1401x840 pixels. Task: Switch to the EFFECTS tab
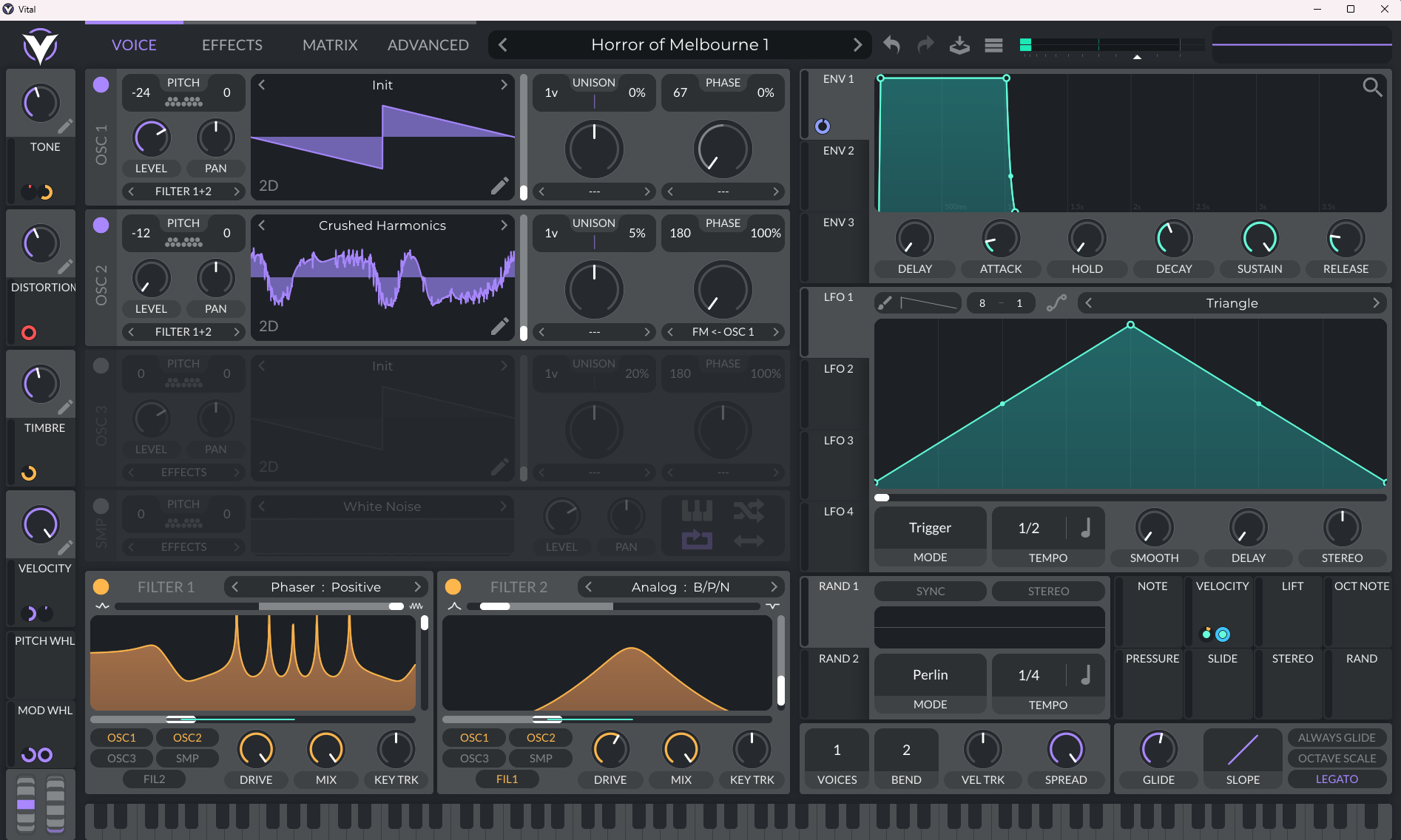click(x=232, y=45)
